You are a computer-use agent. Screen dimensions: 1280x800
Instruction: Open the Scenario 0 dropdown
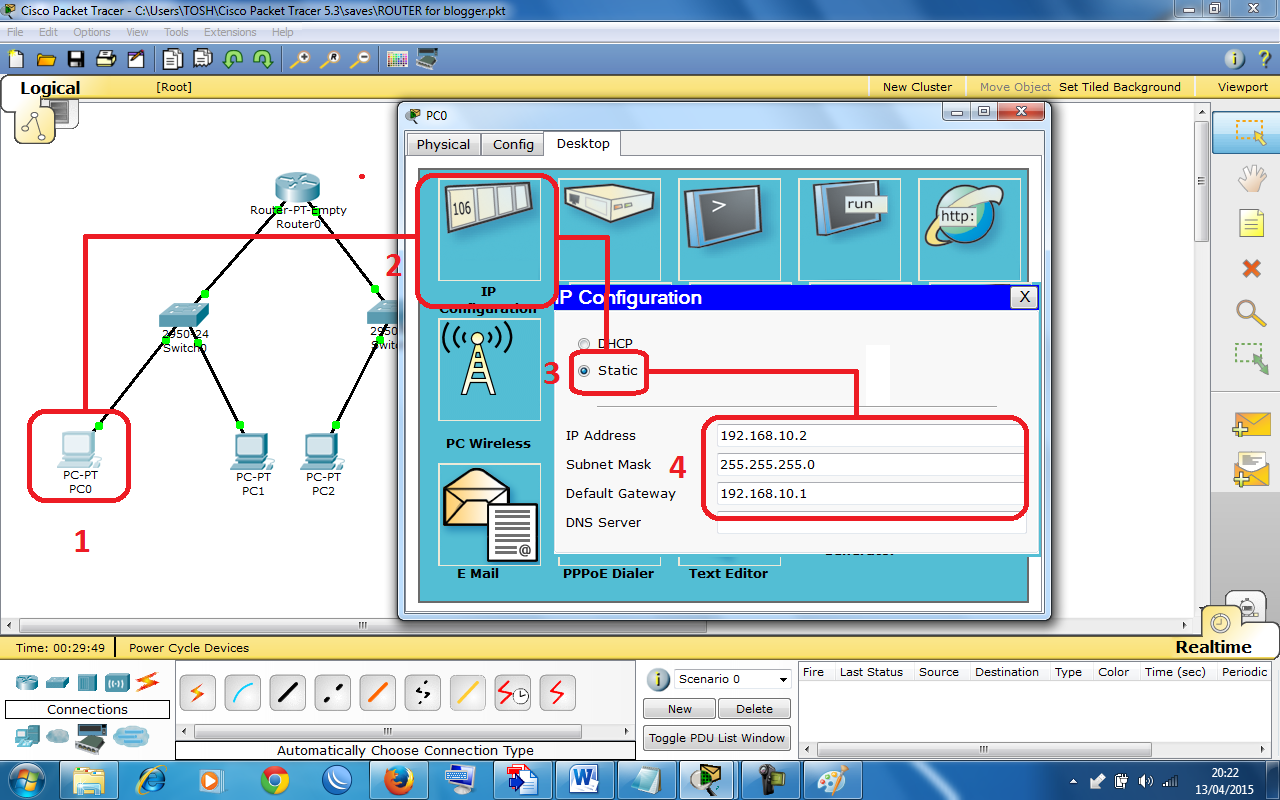(x=733, y=679)
